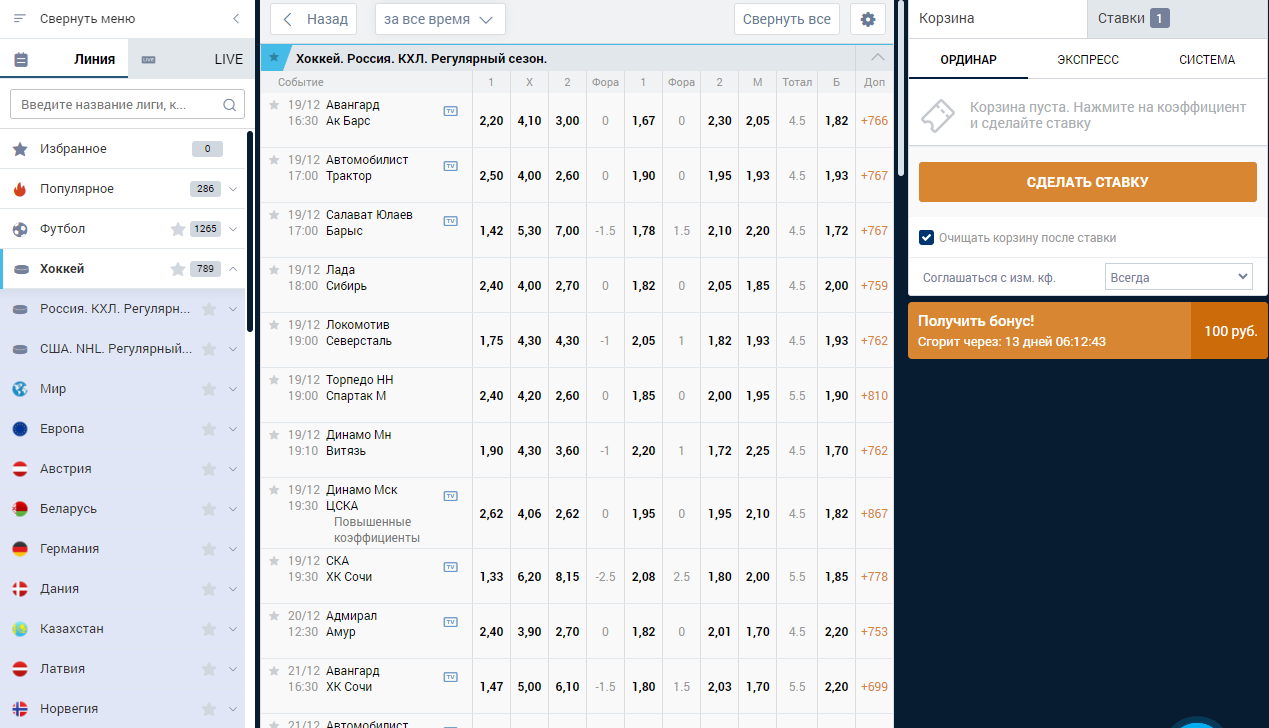Select odds 8,15 for ХК Сочи win

(567, 577)
